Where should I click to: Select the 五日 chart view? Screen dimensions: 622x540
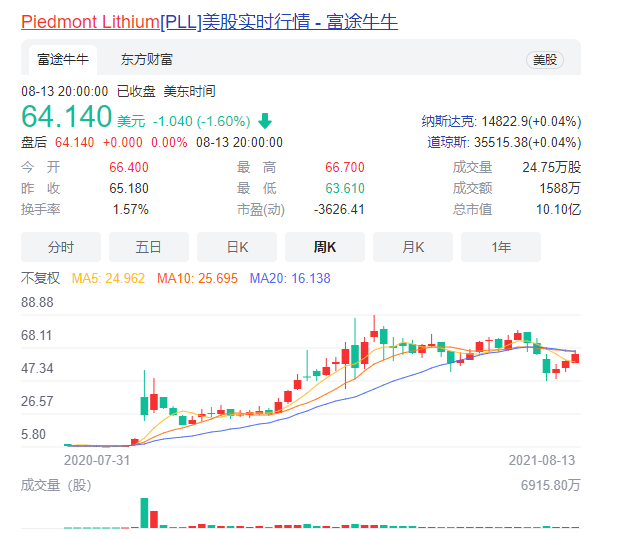[149, 247]
